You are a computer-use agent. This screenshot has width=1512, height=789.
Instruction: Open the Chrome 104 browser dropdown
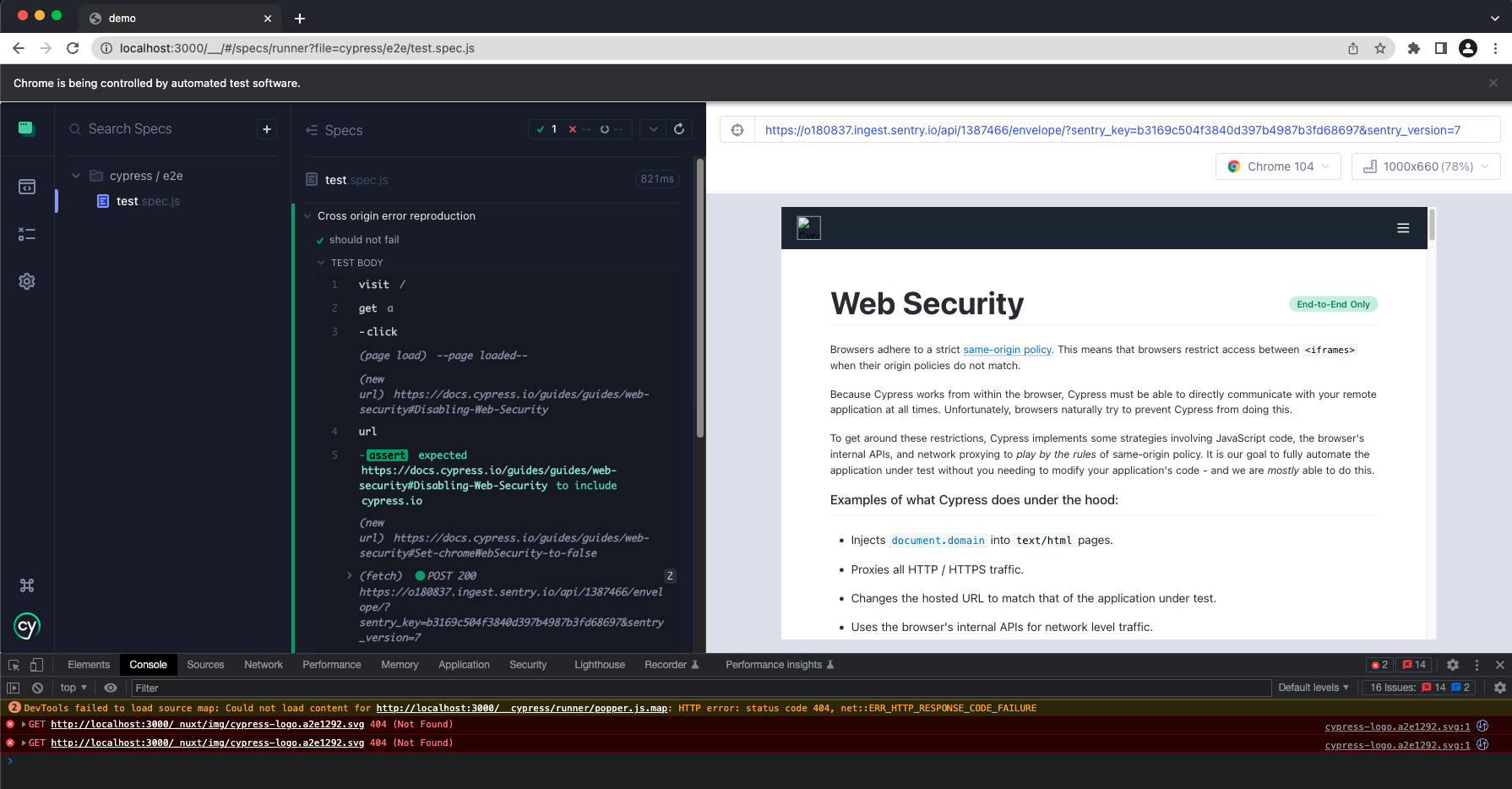[1277, 166]
